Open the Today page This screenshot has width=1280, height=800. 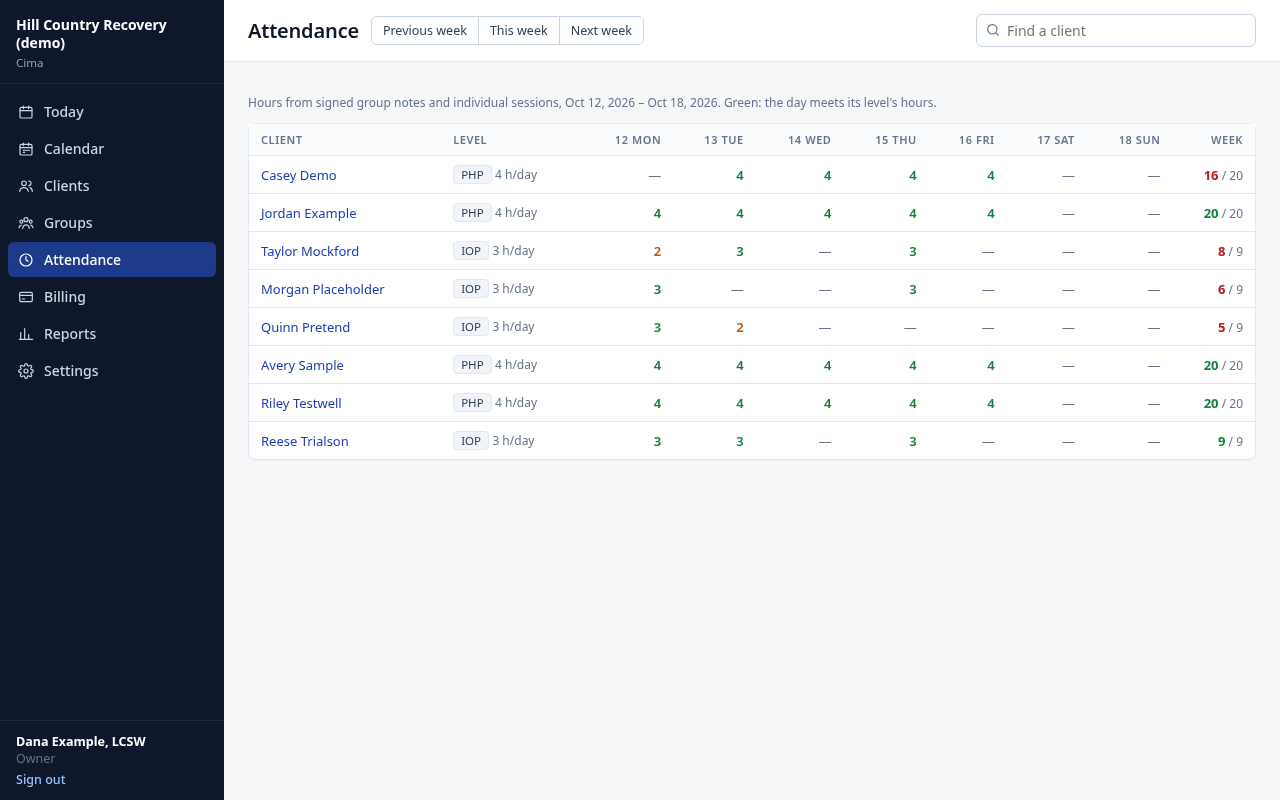112,112
